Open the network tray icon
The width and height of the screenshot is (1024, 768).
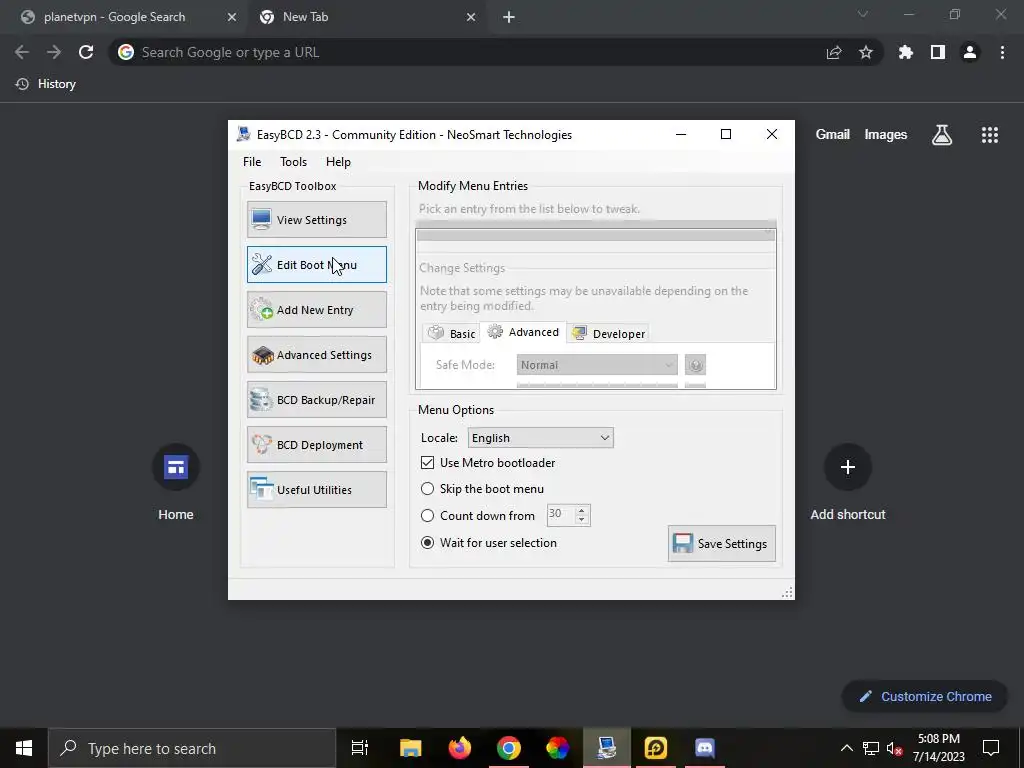point(871,748)
